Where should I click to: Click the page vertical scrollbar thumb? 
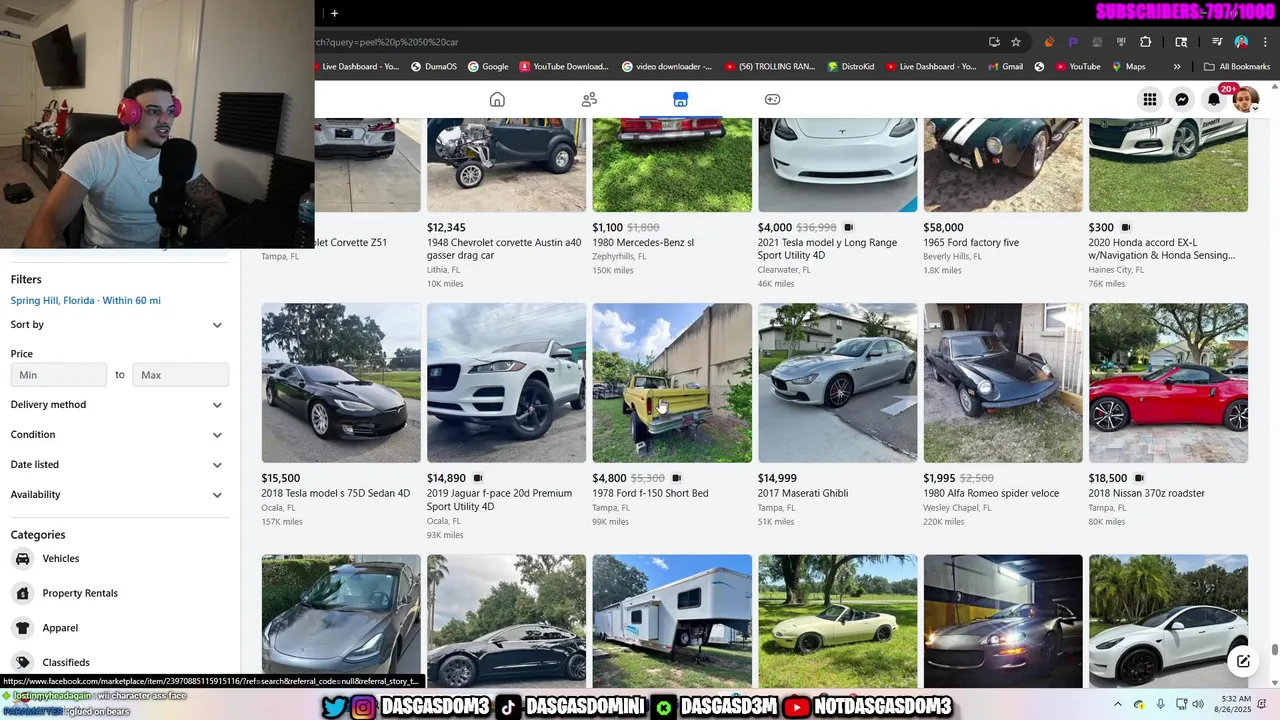point(1275,650)
